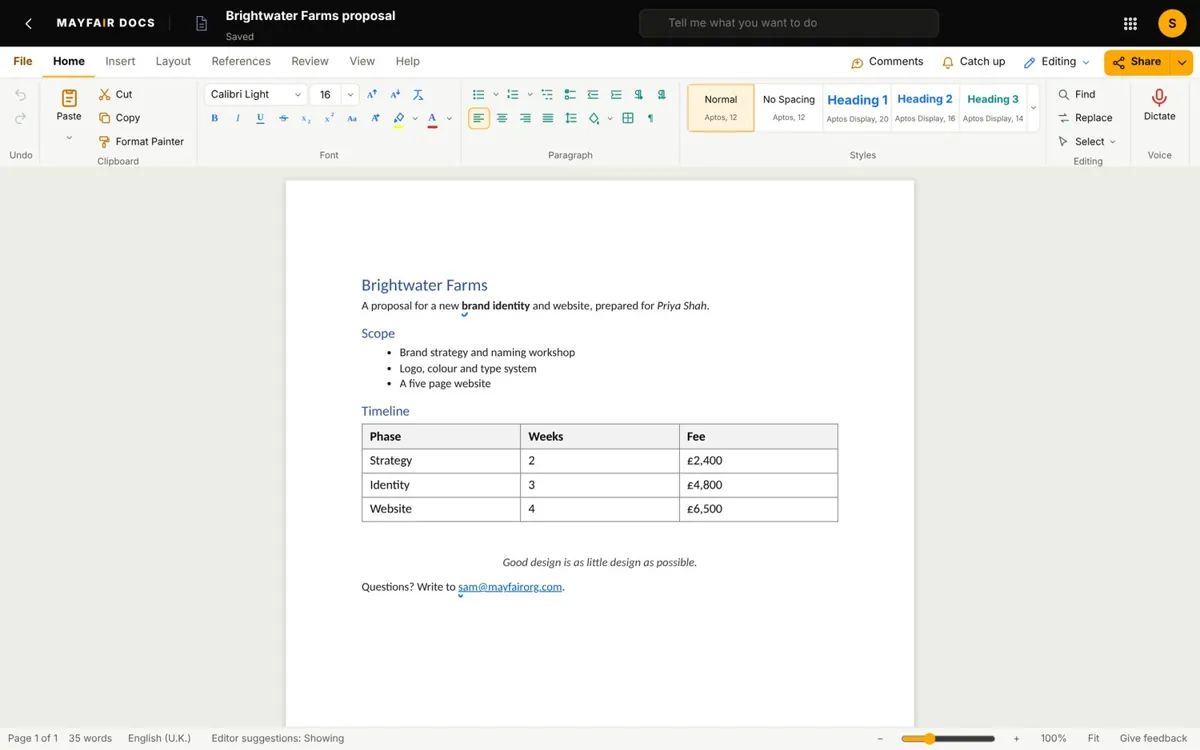Screen dimensions: 1200x750
Task: Open the Editing mode dropdown
Action: click(x=1056, y=62)
